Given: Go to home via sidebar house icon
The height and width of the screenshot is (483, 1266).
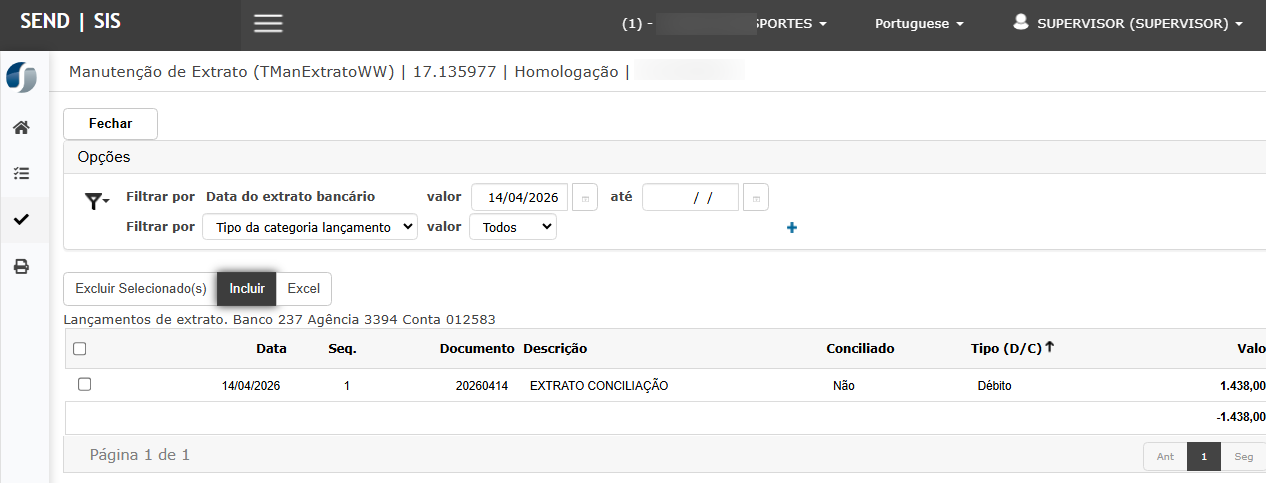Looking at the screenshot, I should (x=21, y=128).
